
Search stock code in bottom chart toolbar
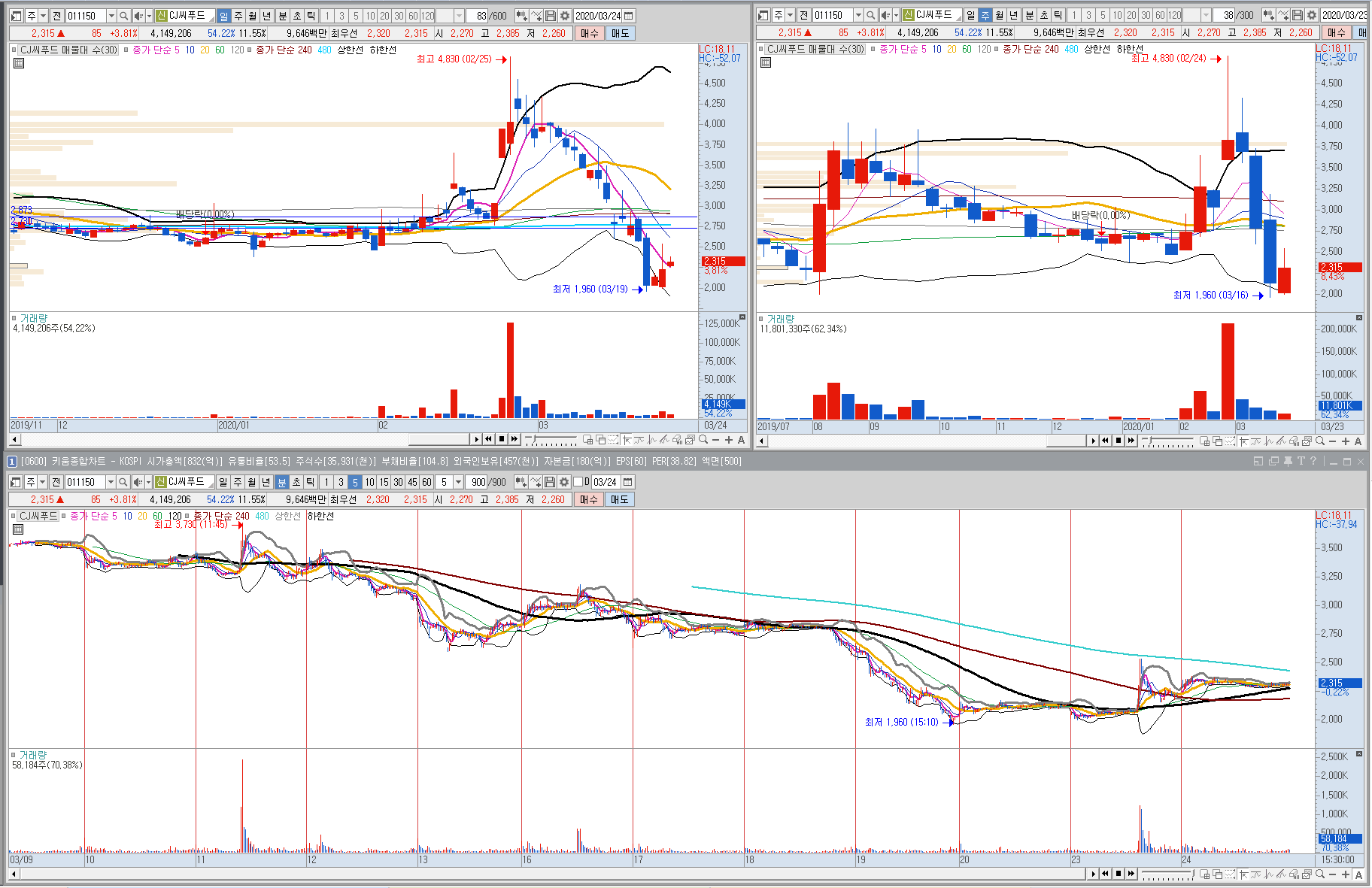pyautogui.click(x=123, y=482)
